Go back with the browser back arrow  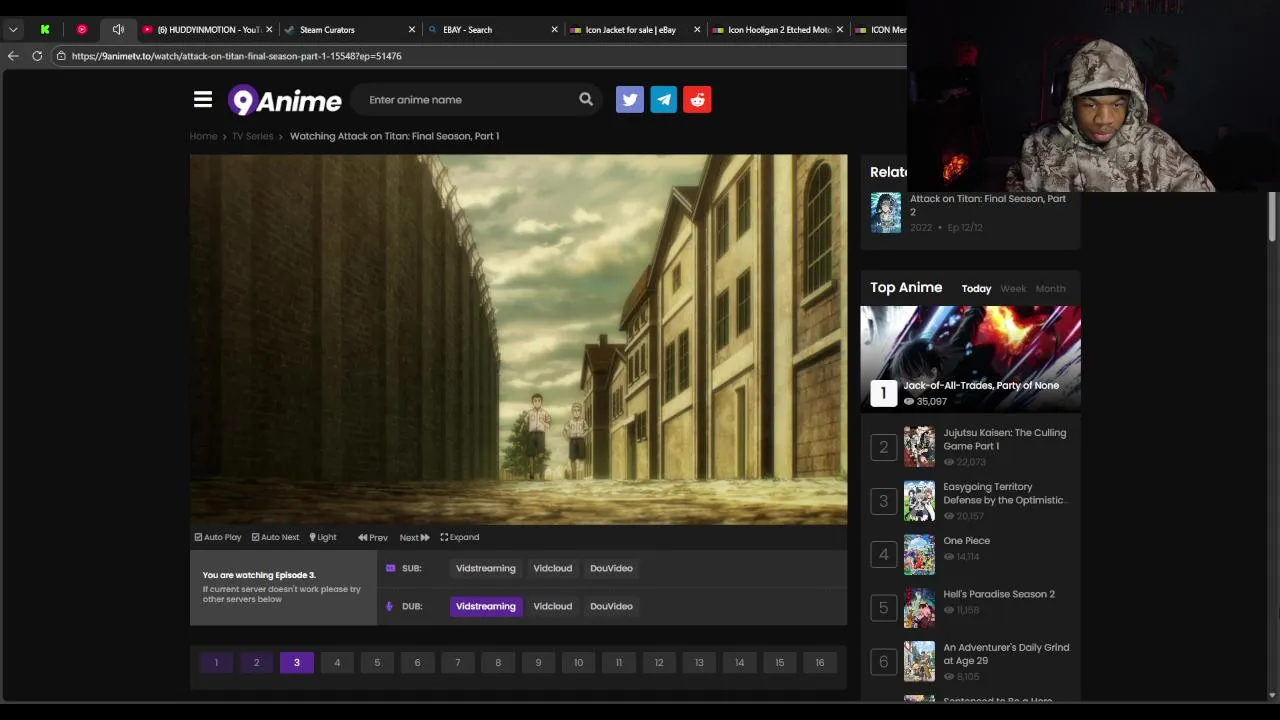13,56
